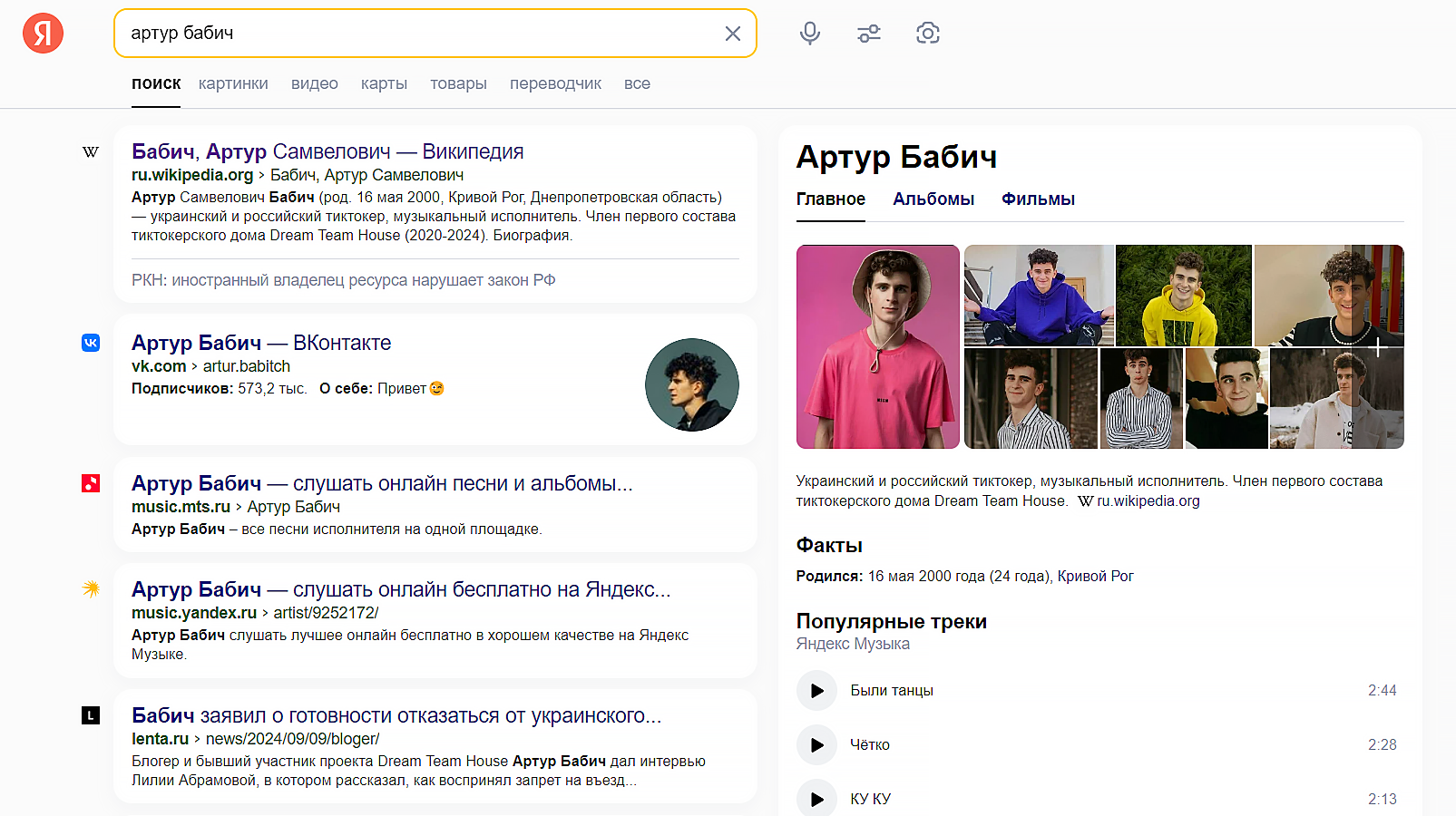Select Главное tab in knowledge panel
The height and width of the screenshot is (816, 1456).
[x=831, y=199]
